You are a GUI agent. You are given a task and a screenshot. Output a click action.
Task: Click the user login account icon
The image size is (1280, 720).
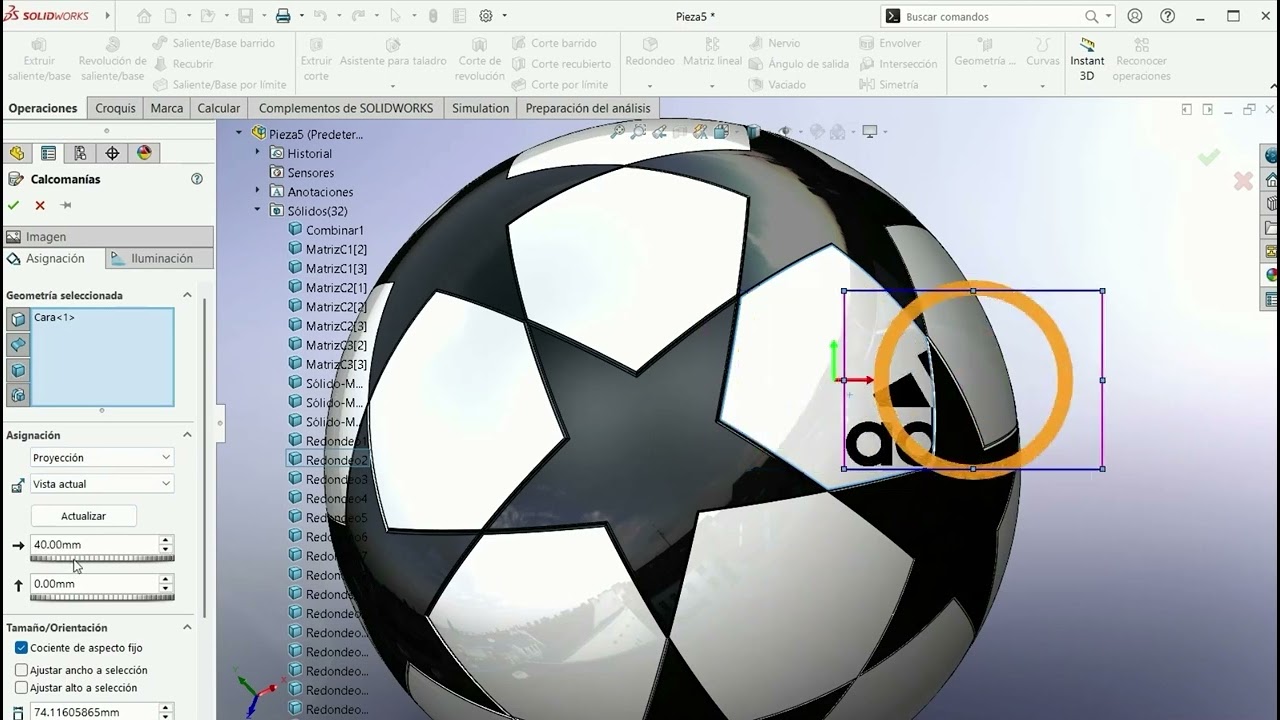tap(1135, 16)
